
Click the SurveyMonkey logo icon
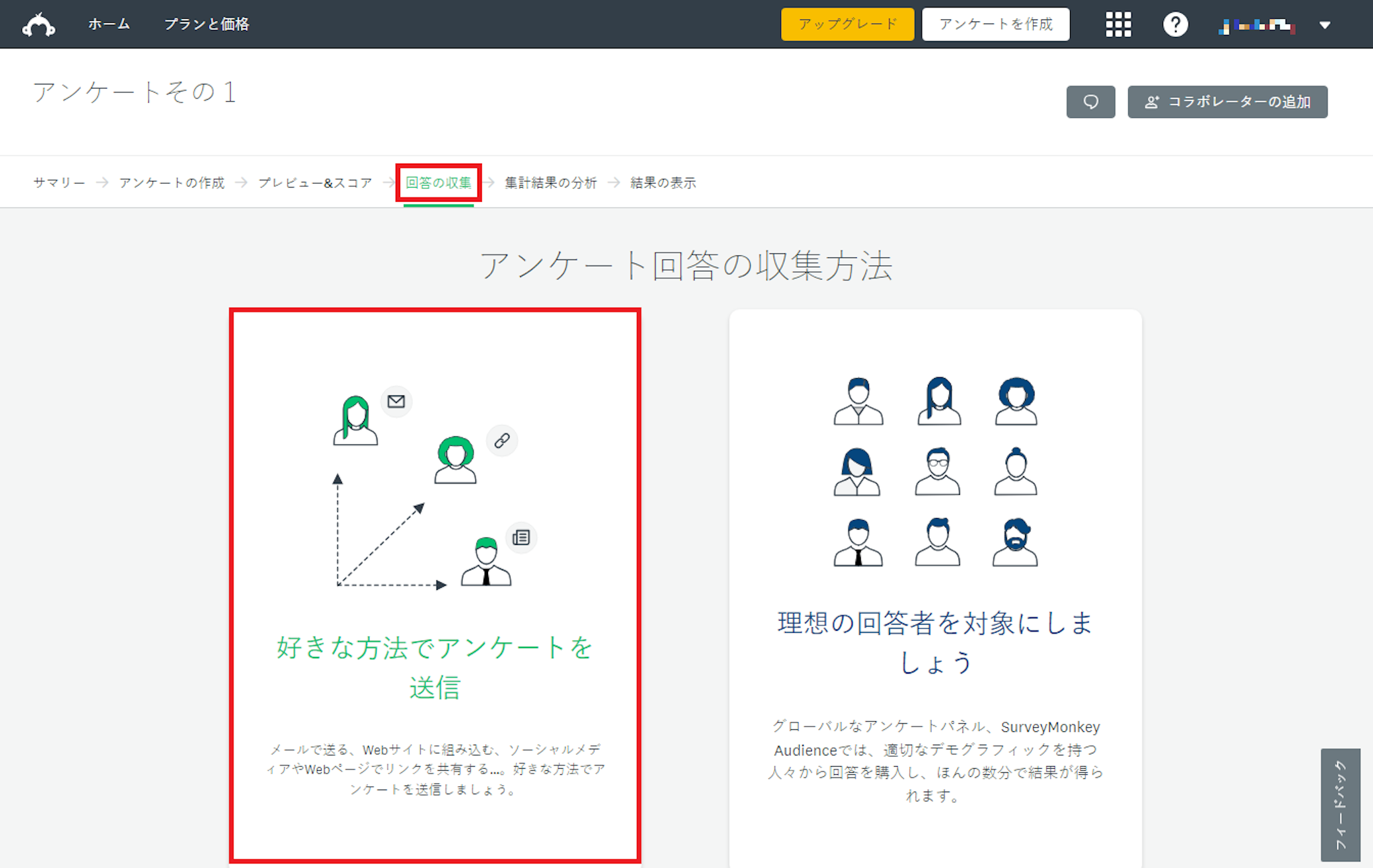39,25
